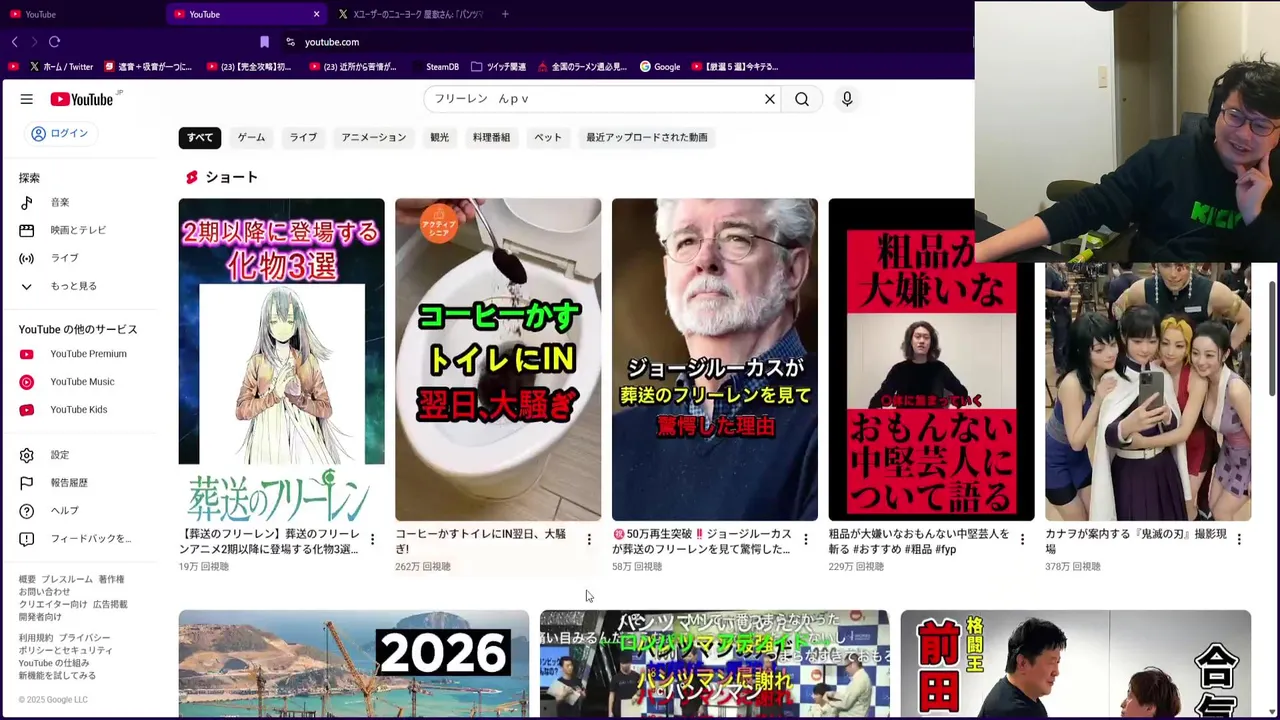Open the YouTube hamburger guide menu
1280x720 pixels.
[x=27, y=99]
